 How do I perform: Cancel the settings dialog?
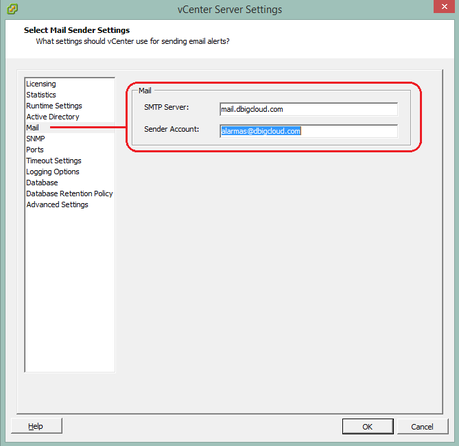pos(422,426)
